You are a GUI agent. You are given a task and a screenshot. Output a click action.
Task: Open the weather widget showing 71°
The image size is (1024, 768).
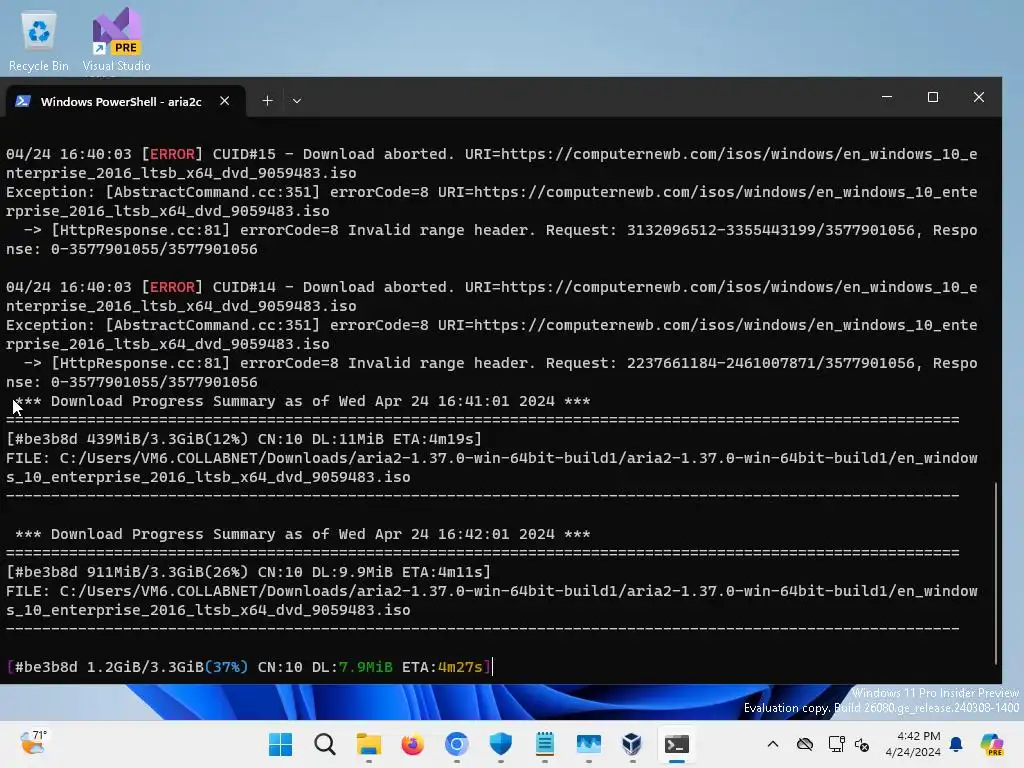[x=33, y=743]
